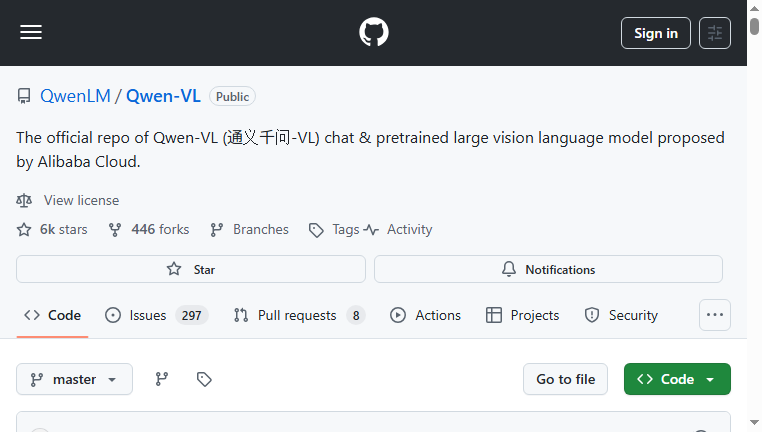Open the Projects tab

[522, 315]
